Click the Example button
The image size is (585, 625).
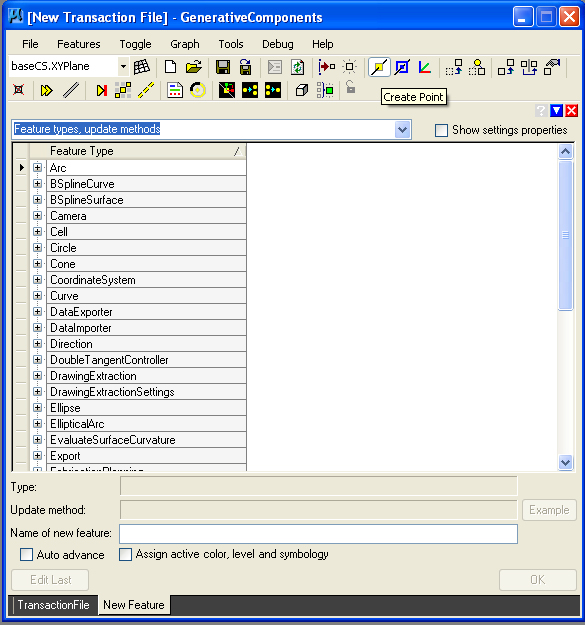tap(549, 510)
